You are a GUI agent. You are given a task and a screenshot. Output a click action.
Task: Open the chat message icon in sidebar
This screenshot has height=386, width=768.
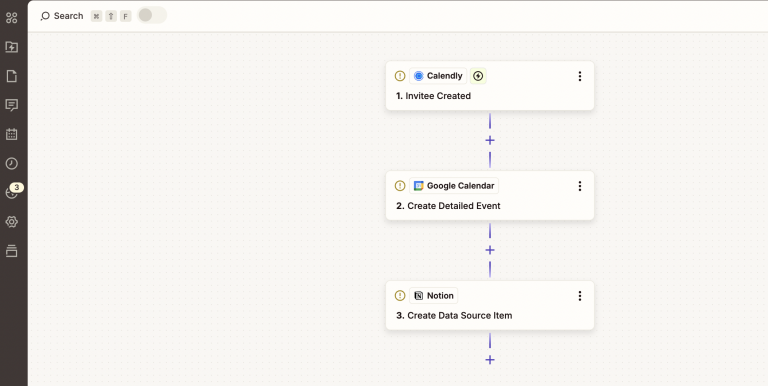click(11, 105)
